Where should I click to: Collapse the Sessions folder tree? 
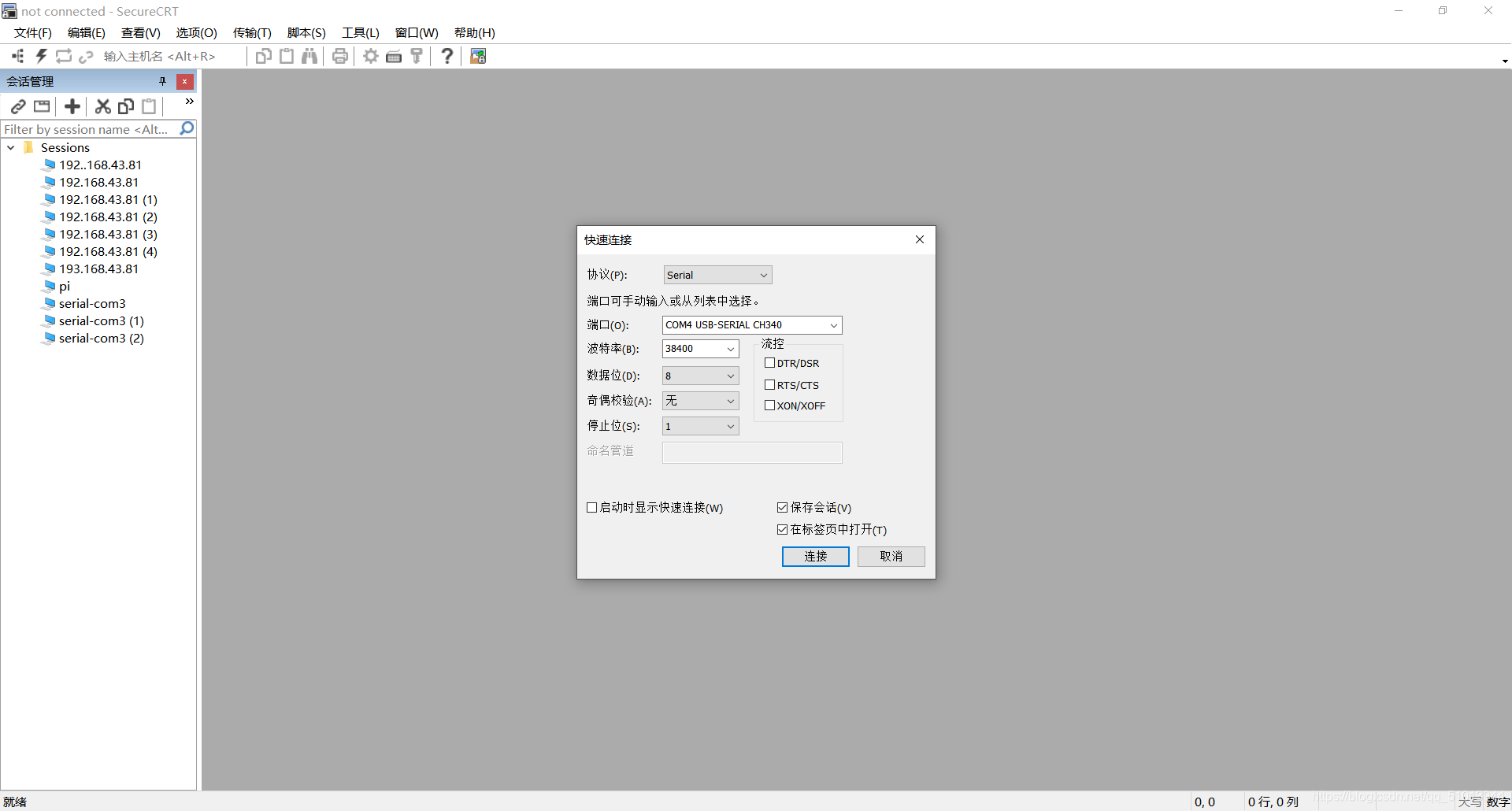click(11, 147)
